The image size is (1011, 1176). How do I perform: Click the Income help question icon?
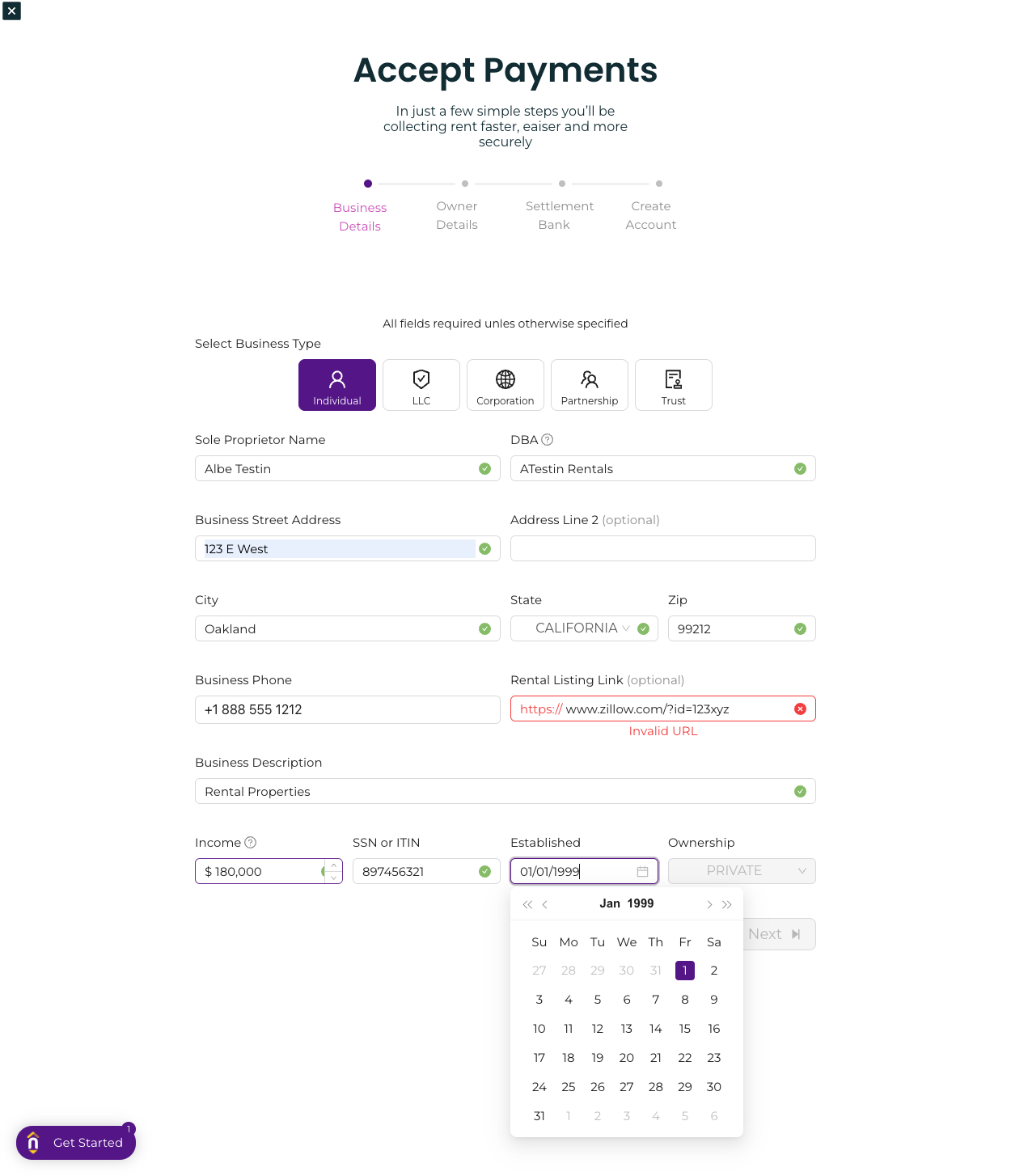click(x=251, y=843)
